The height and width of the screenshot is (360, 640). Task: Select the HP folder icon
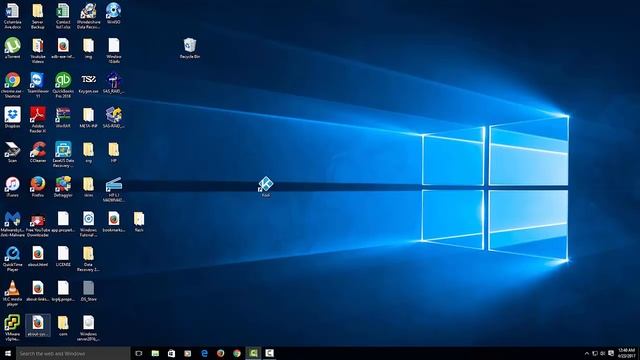113,152
